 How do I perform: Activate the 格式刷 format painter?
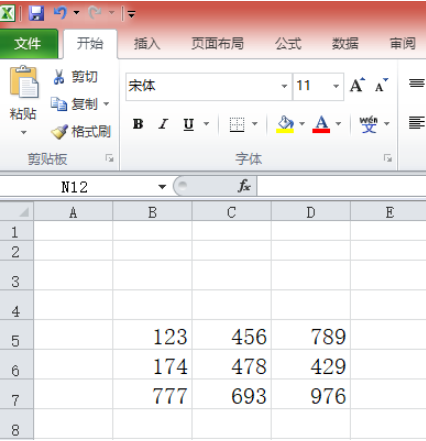[81, 132]
